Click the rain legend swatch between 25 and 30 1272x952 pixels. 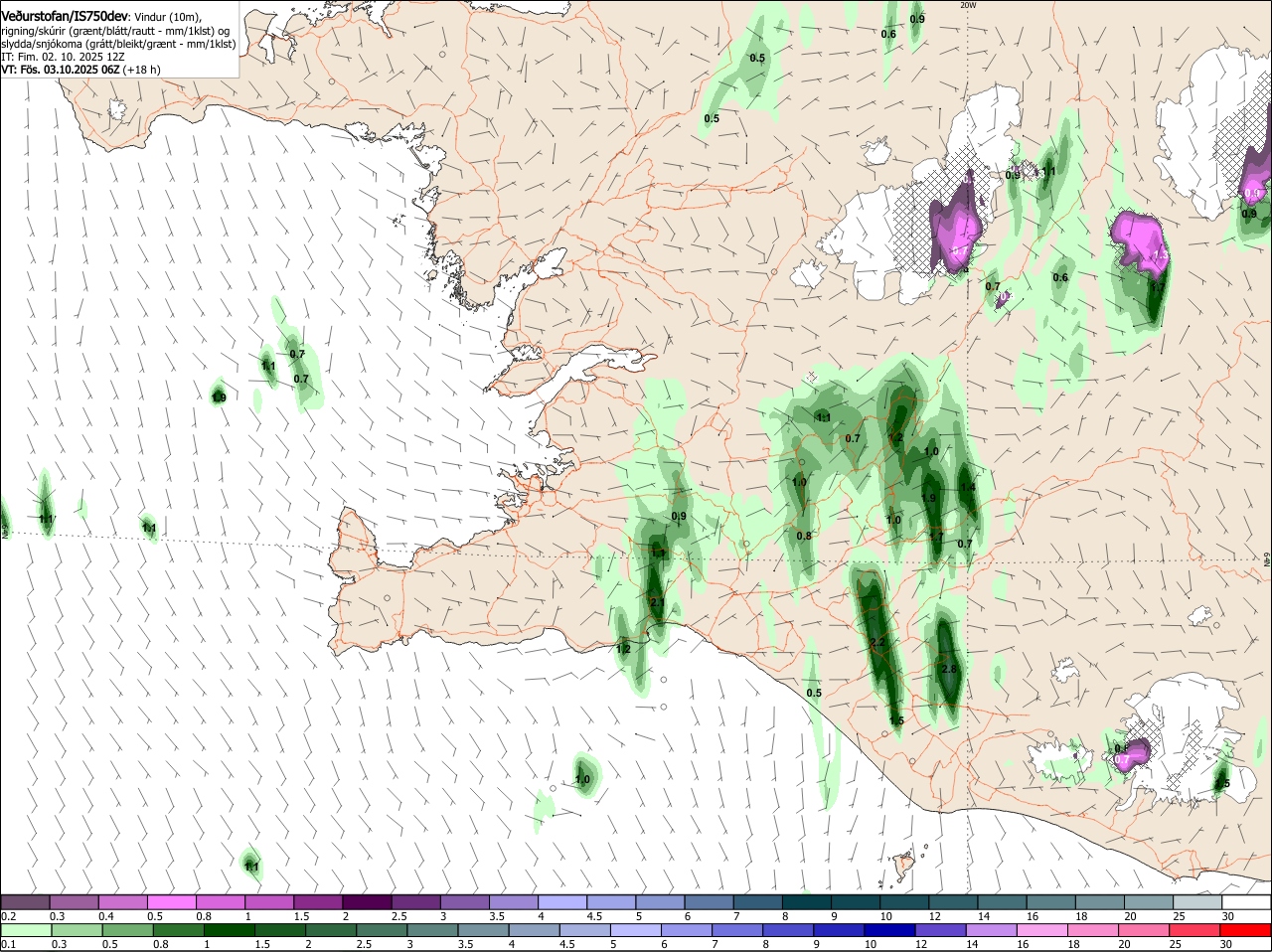[1194, 930]
